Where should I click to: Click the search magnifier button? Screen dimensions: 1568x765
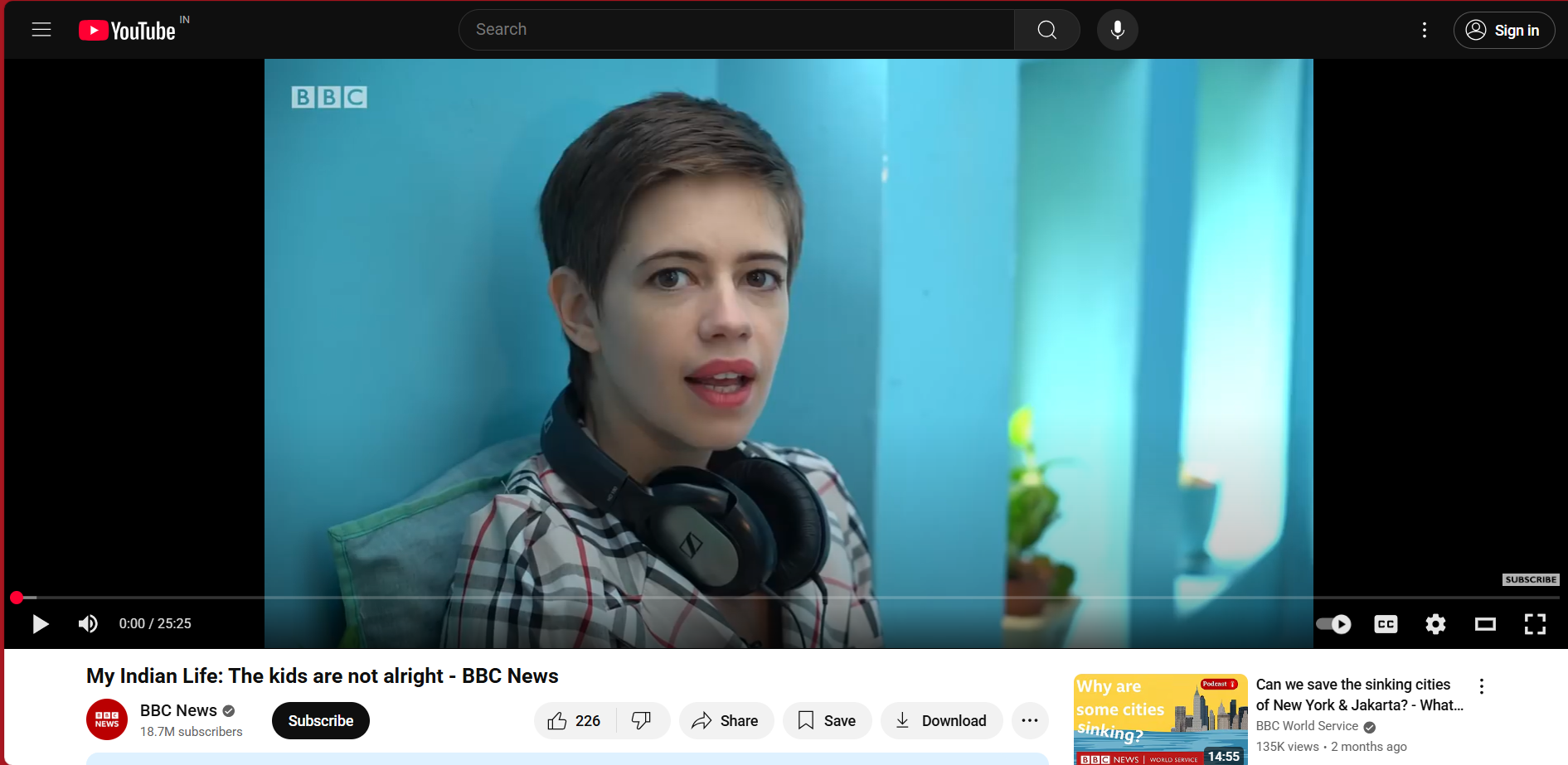1046,30
